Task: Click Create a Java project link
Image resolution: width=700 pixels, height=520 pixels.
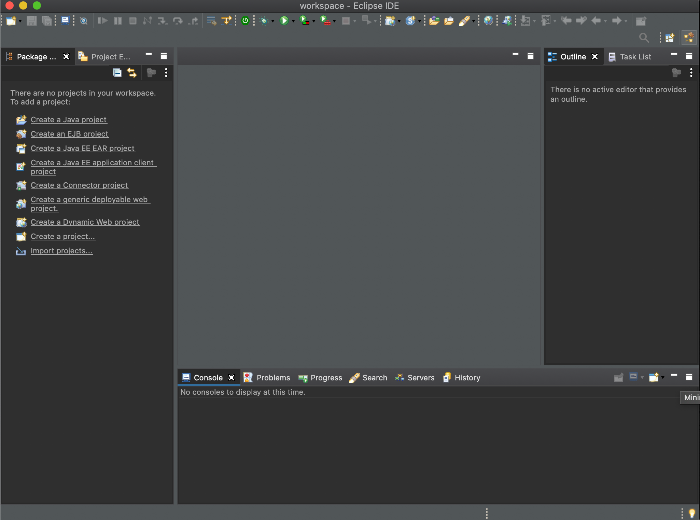Action: 69,120
